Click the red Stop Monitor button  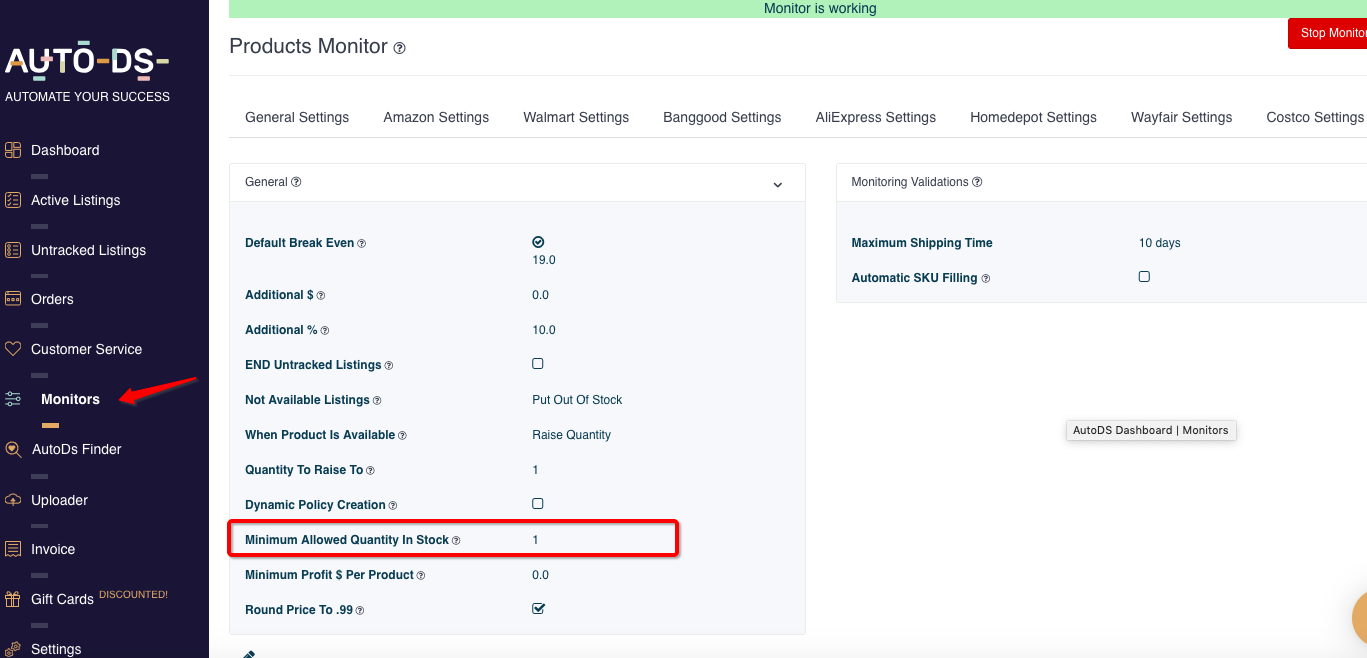[1328, 33]
